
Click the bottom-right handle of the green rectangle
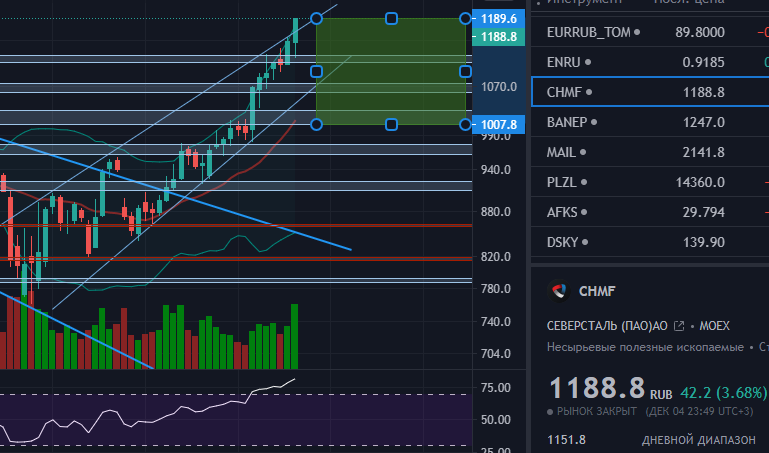[465, 125]
